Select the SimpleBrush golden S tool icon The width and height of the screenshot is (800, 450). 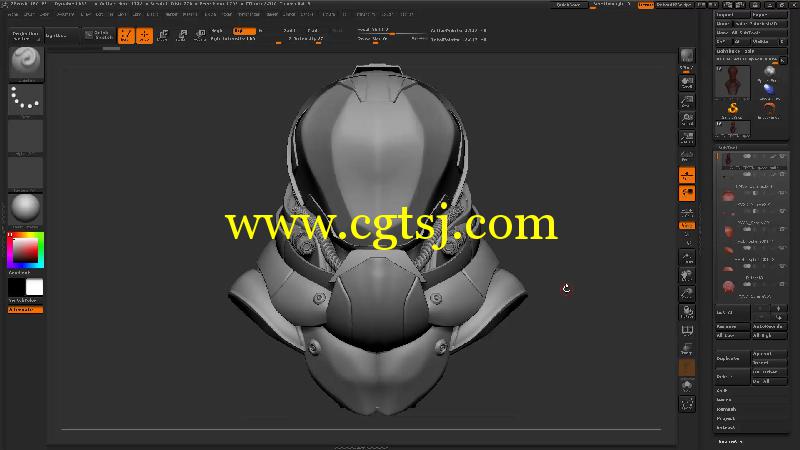(733, 109)
